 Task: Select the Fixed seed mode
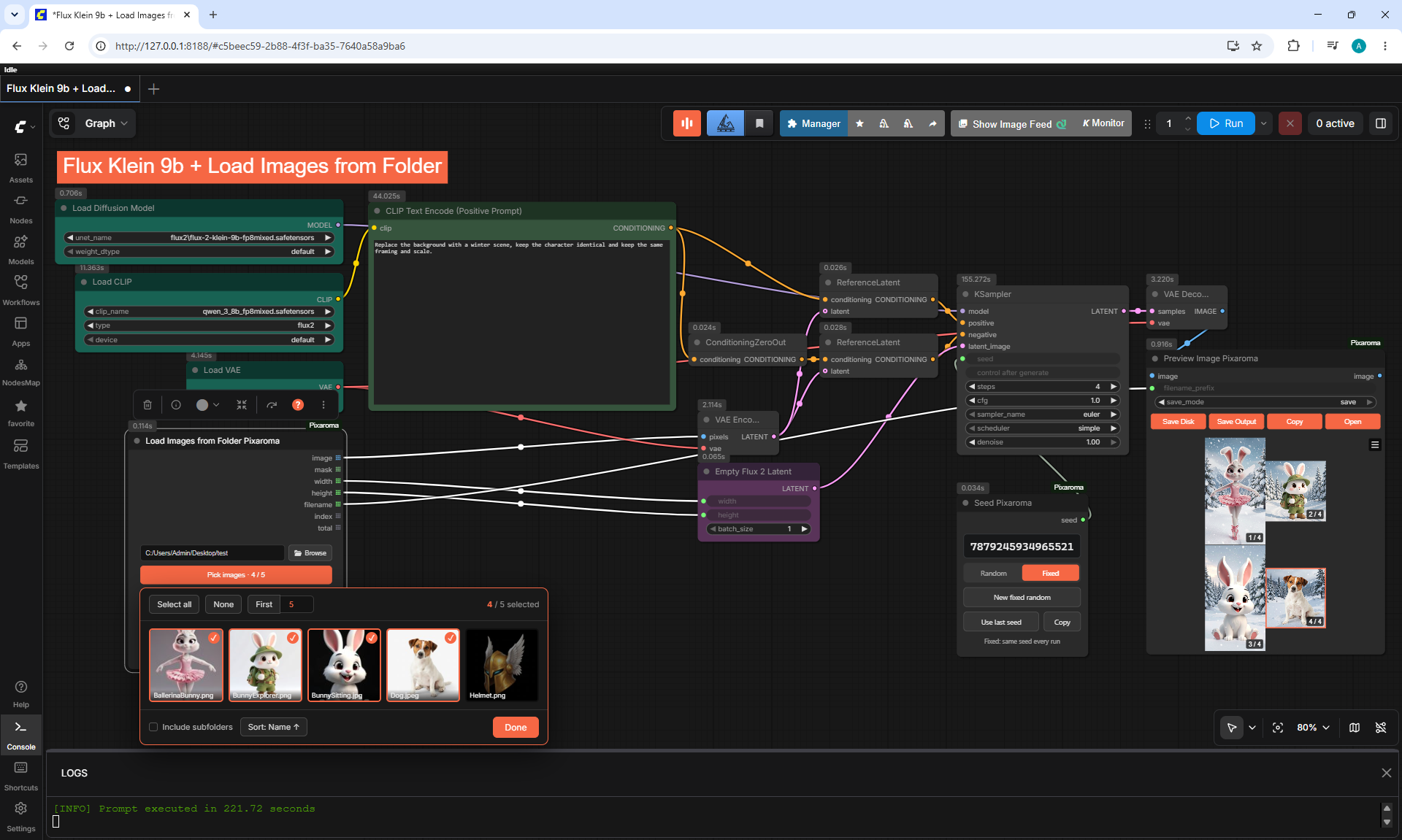(1050, 574)
